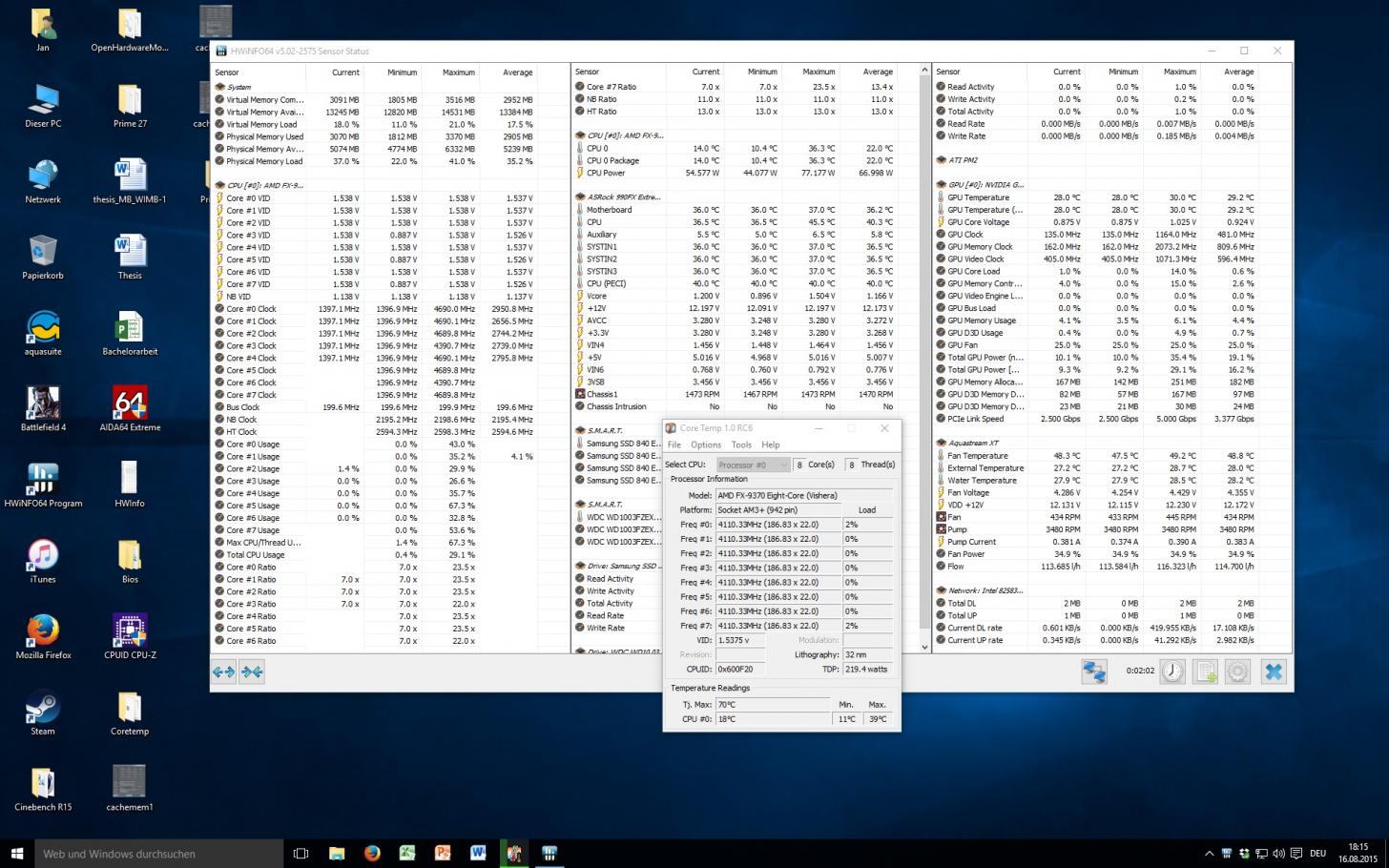This screenshot has width=1389, height=868.
Task: Click the collapse columns arrows button in HWiNFO
Action: point(252,672)
